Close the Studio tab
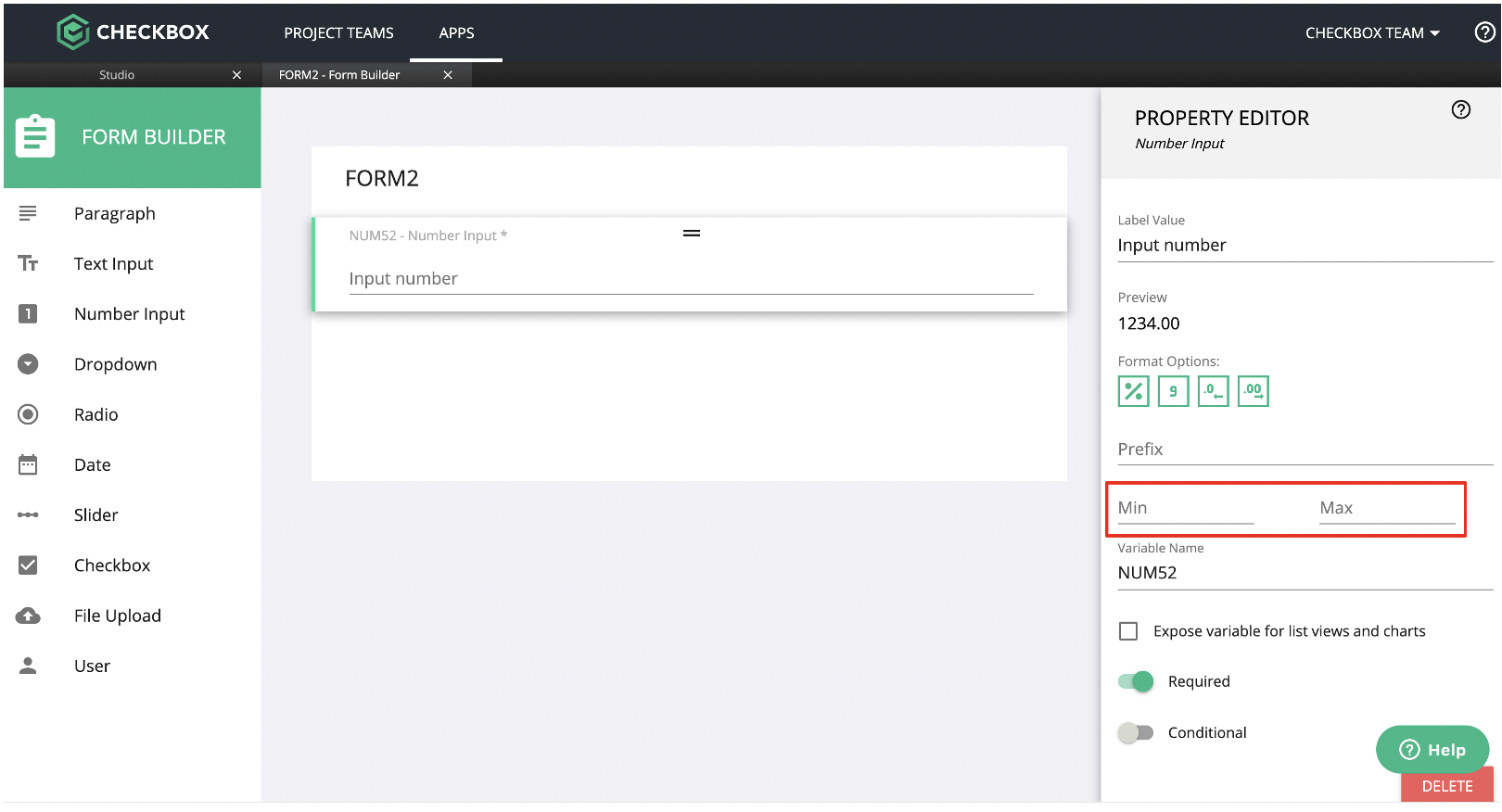1502x812 pixels. [x=236, y=75]
